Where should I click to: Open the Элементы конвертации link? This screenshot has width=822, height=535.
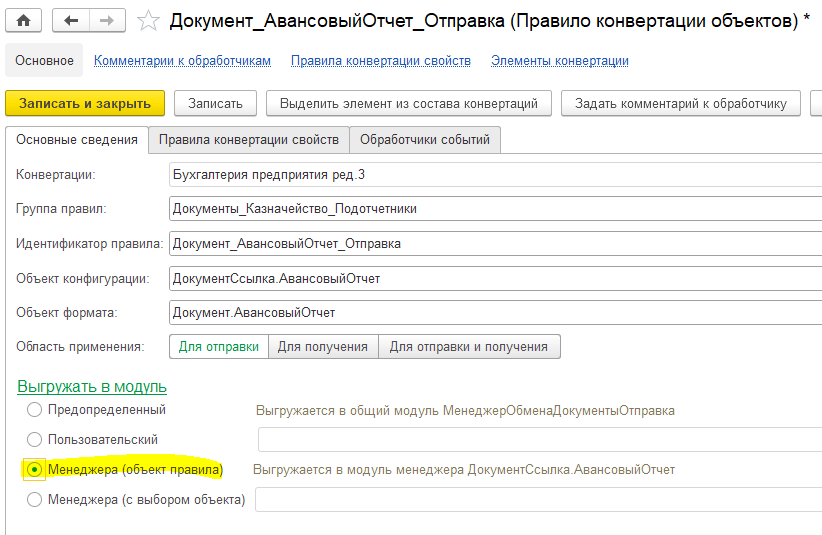point(559,61)
